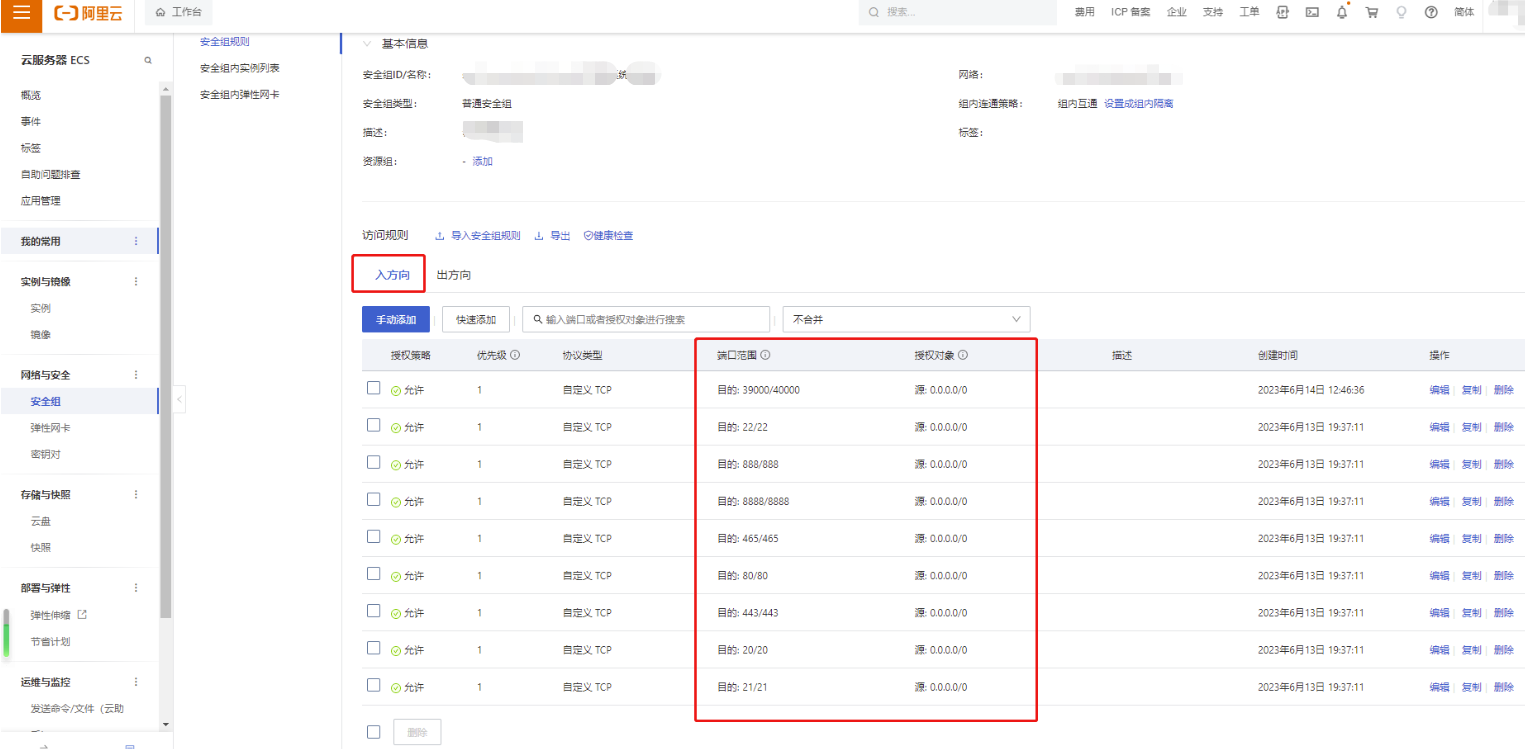
Task: Tick the checkbox for port 443/443 rule
Action: point(373,611)
